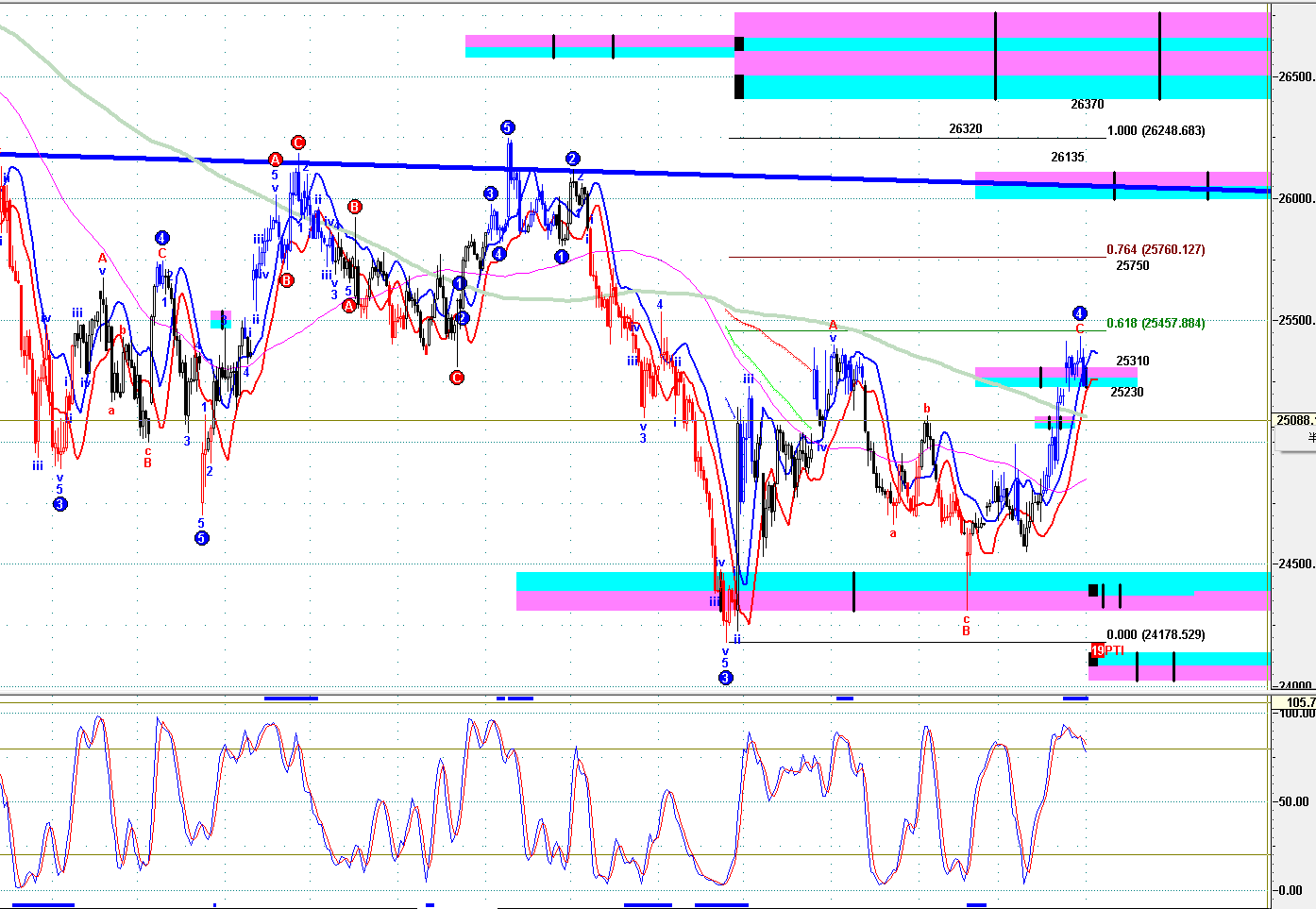Click the 1.000 (26248.683) Fibonacci label
1316x909 pixels.
(1156, 130)
